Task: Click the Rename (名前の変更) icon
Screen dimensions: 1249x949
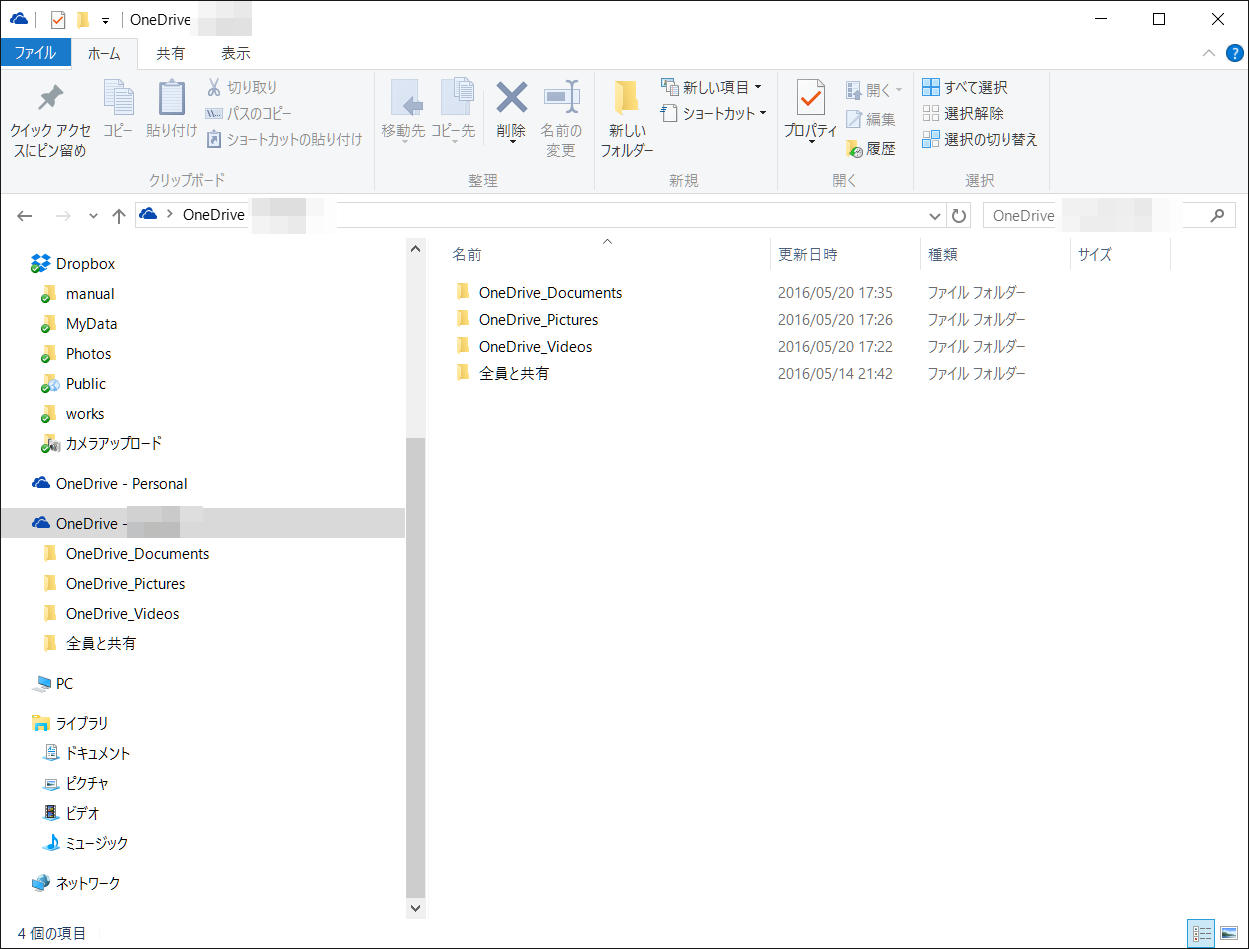Action: pyautogui.click(x=561, y=98)
